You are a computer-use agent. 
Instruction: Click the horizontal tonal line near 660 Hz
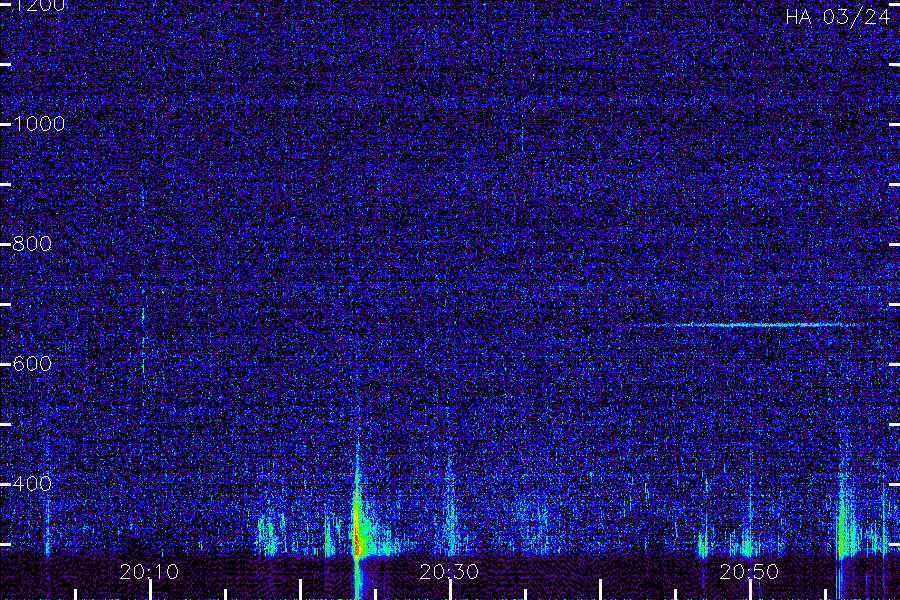(752, 325)
